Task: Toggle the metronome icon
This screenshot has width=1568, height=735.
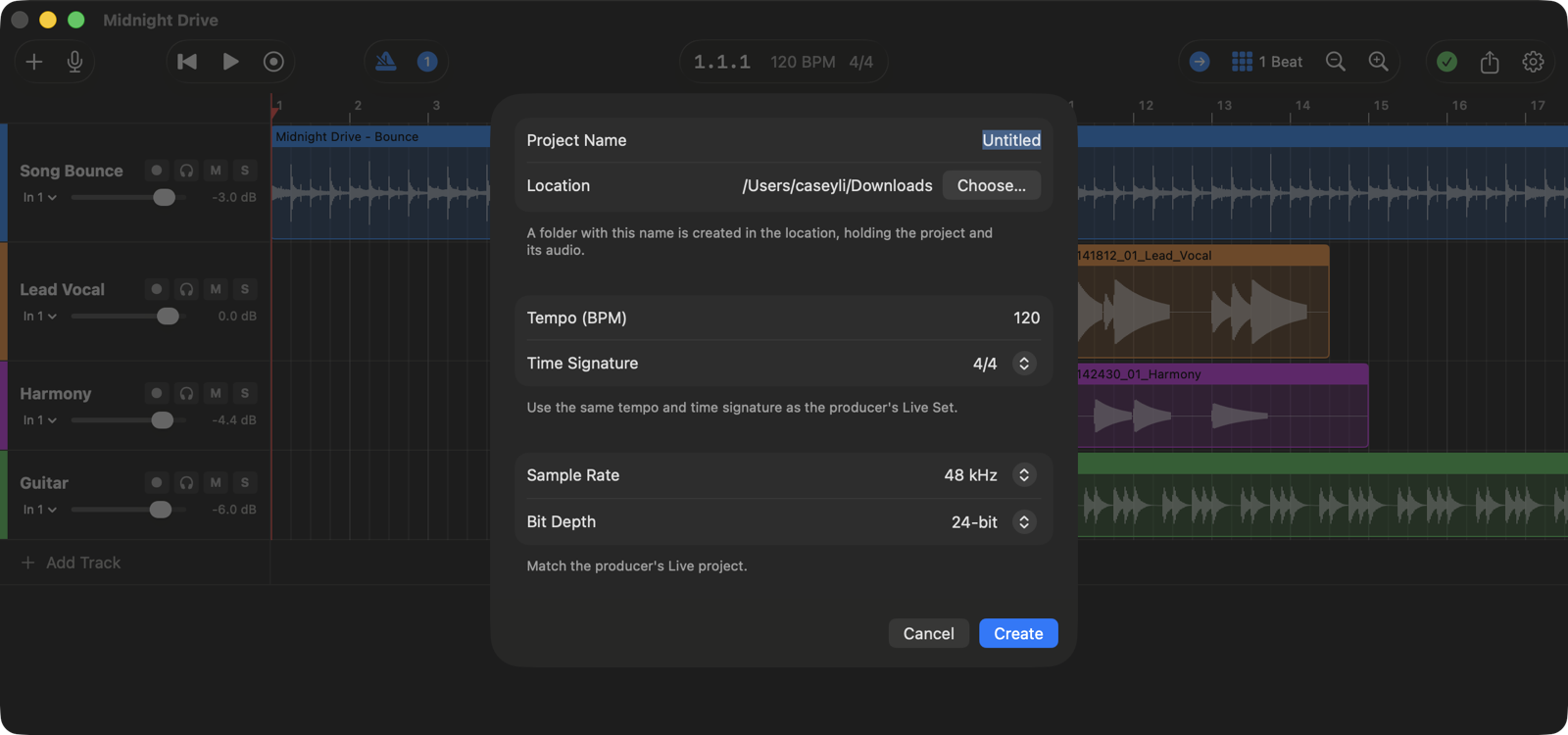Action: (386, 62)
